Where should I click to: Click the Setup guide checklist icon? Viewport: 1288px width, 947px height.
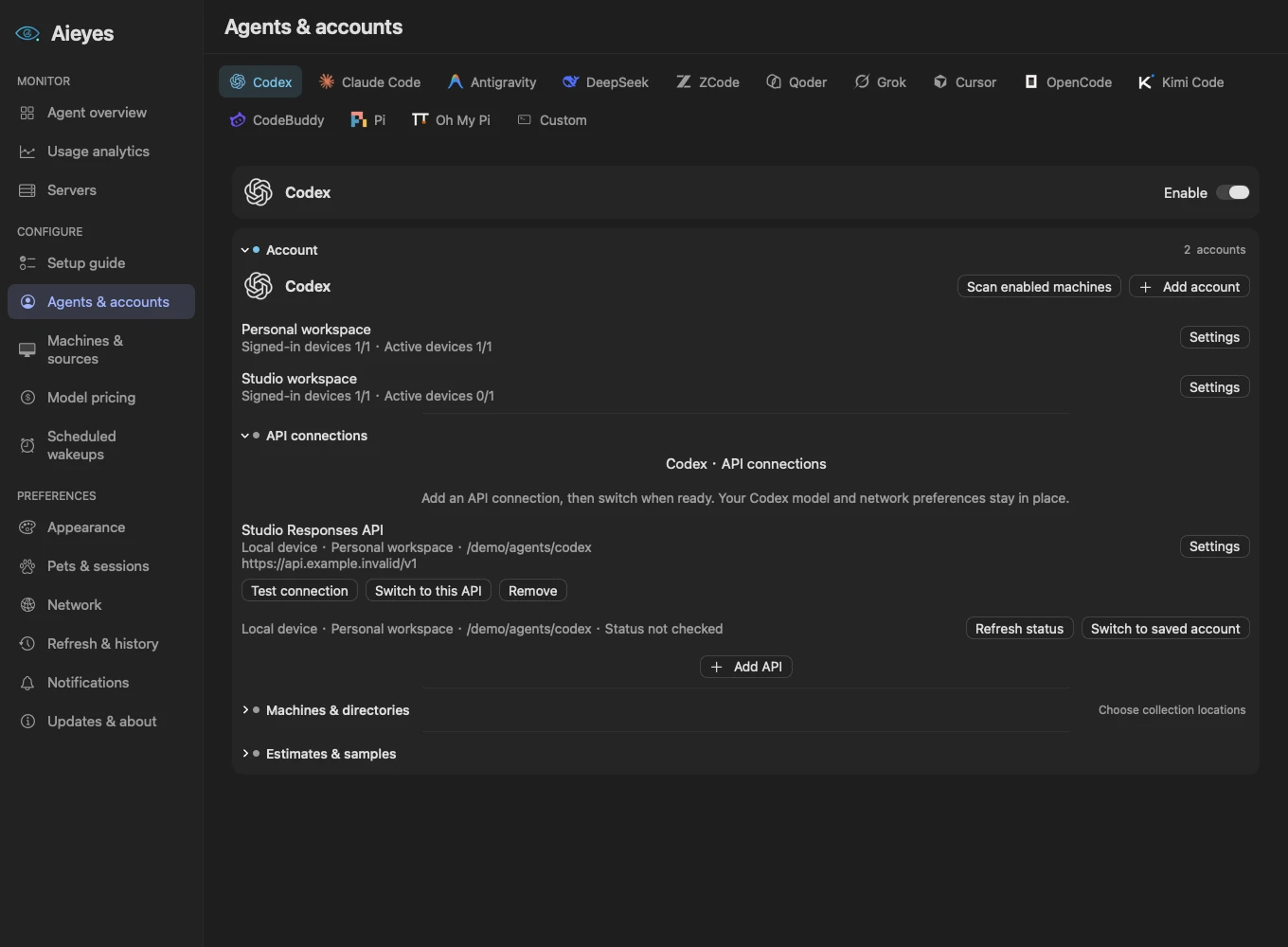27,263
